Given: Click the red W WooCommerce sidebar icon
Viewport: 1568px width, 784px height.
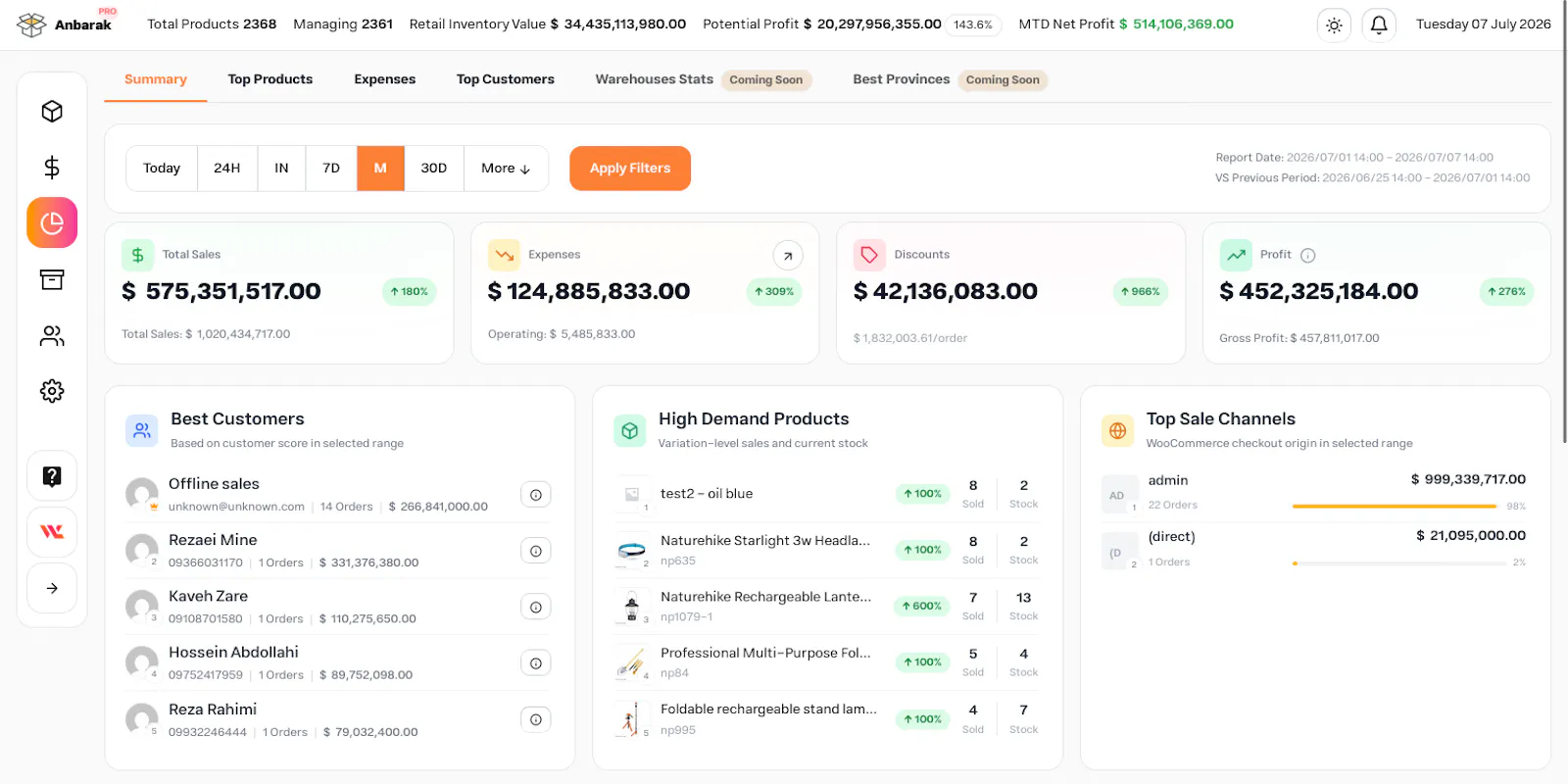Looking at the screenshot, I should tap(52, 531).
